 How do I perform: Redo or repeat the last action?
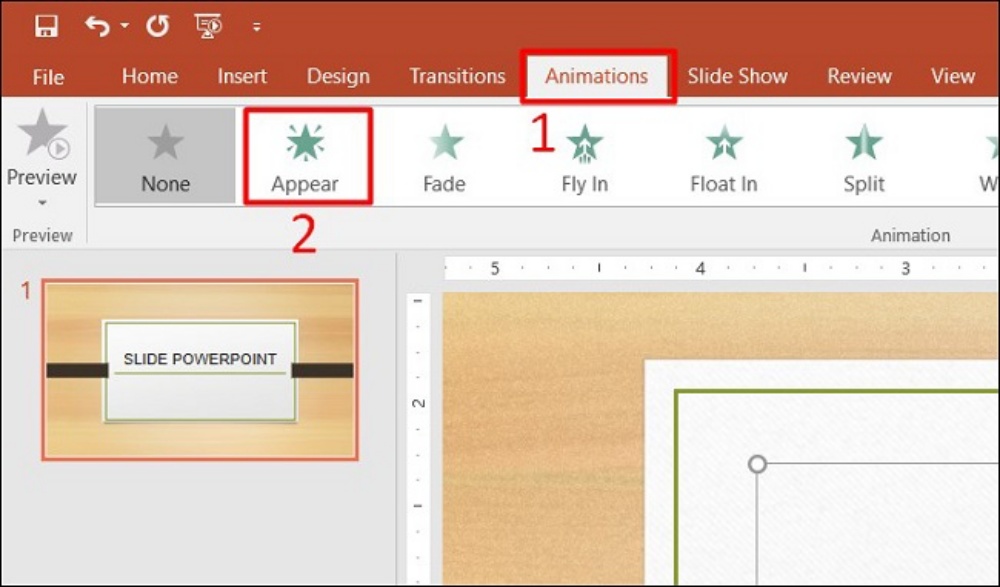(x=157, y=26)
